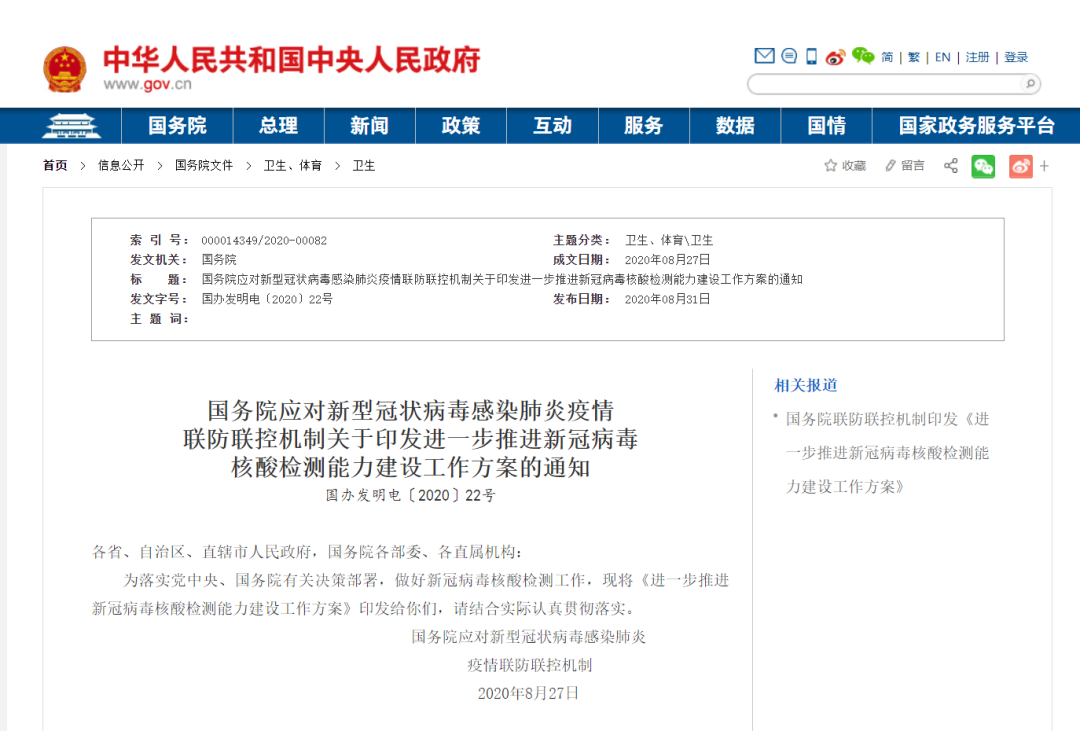1080x731 pixels.
Task: Click the government building home icon
Action: pos(71,125)
